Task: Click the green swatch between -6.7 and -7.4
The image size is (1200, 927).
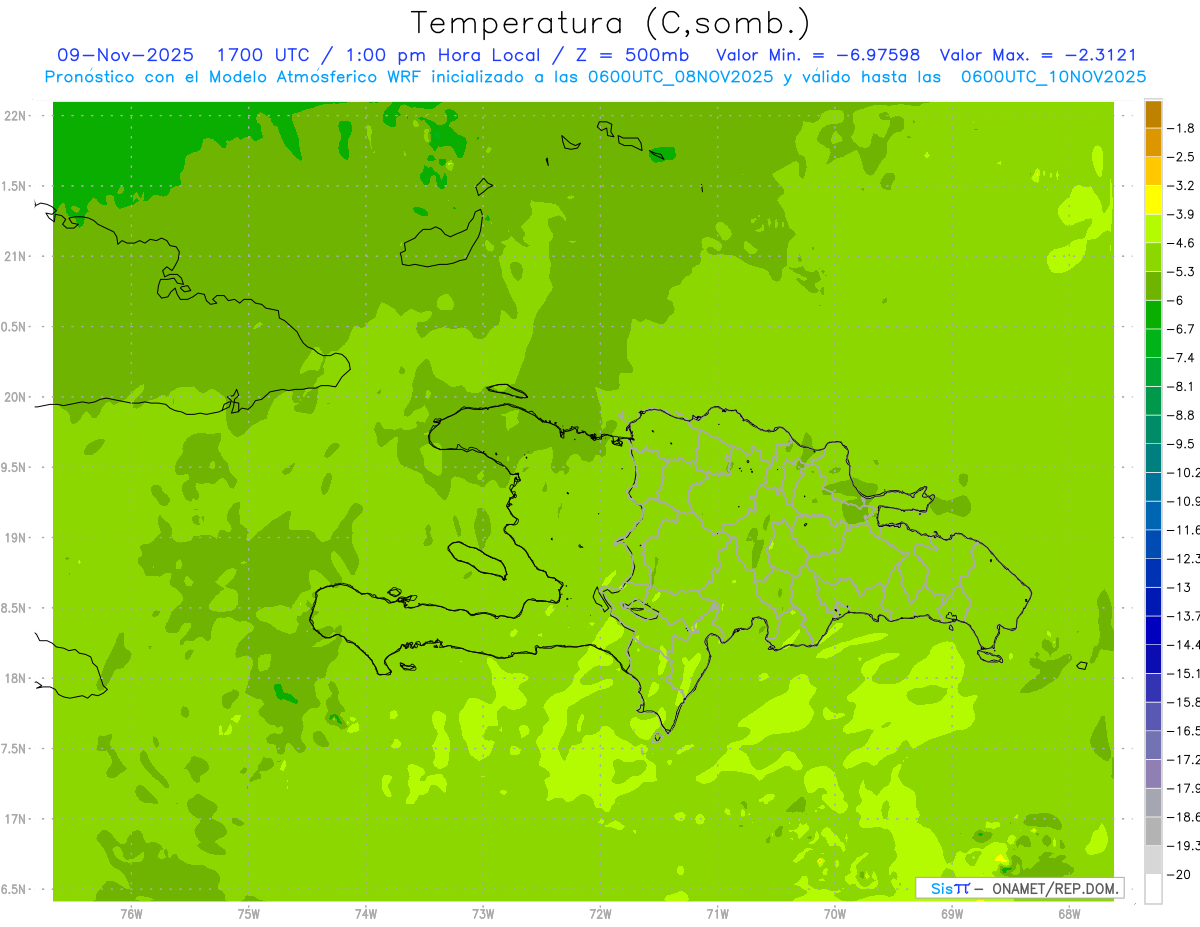Action: (x=1153, y=343)
